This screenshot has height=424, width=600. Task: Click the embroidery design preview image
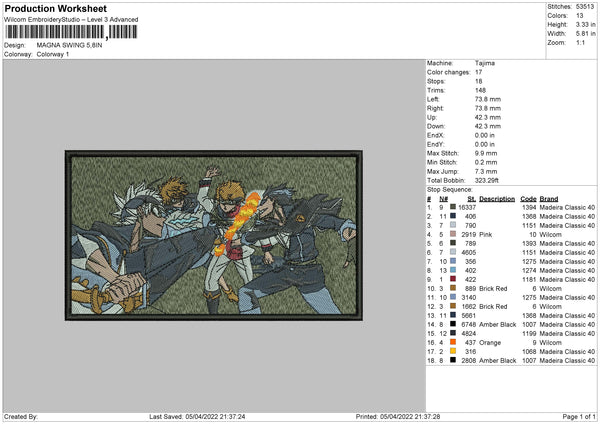214,235
